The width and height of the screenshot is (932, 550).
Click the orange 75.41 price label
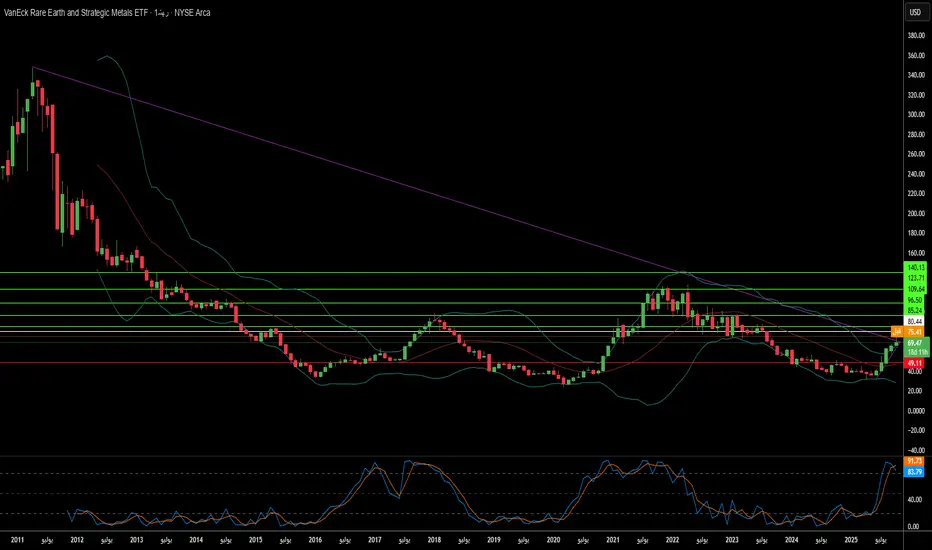(x=913, y=332)
